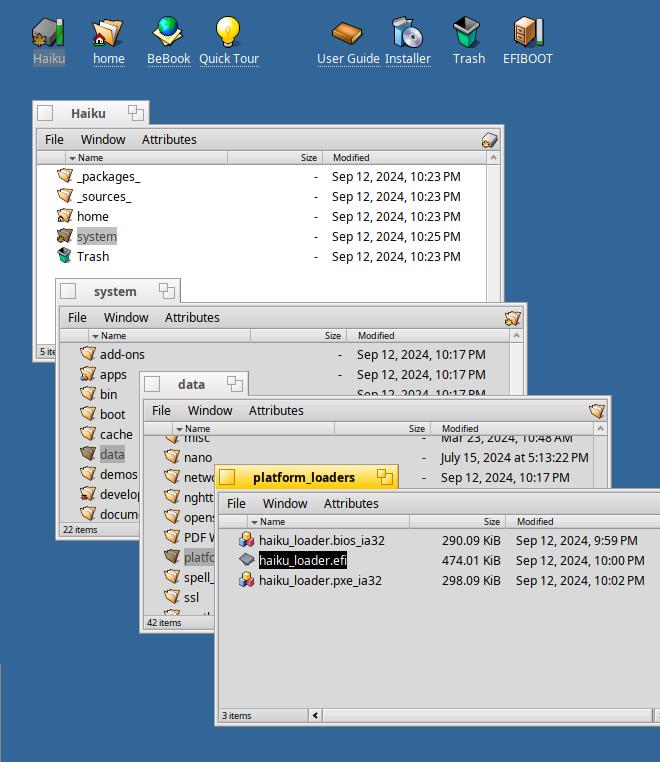This screenshot has height=762, width=660.
Task: Click the 474.01 KiB size cell
Action: pos(470,560)
